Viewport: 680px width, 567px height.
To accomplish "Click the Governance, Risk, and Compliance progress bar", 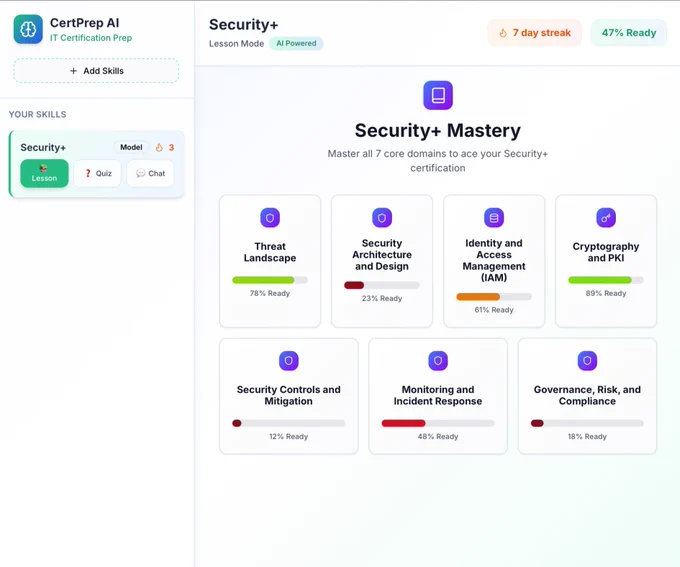I will coord(587,423).
